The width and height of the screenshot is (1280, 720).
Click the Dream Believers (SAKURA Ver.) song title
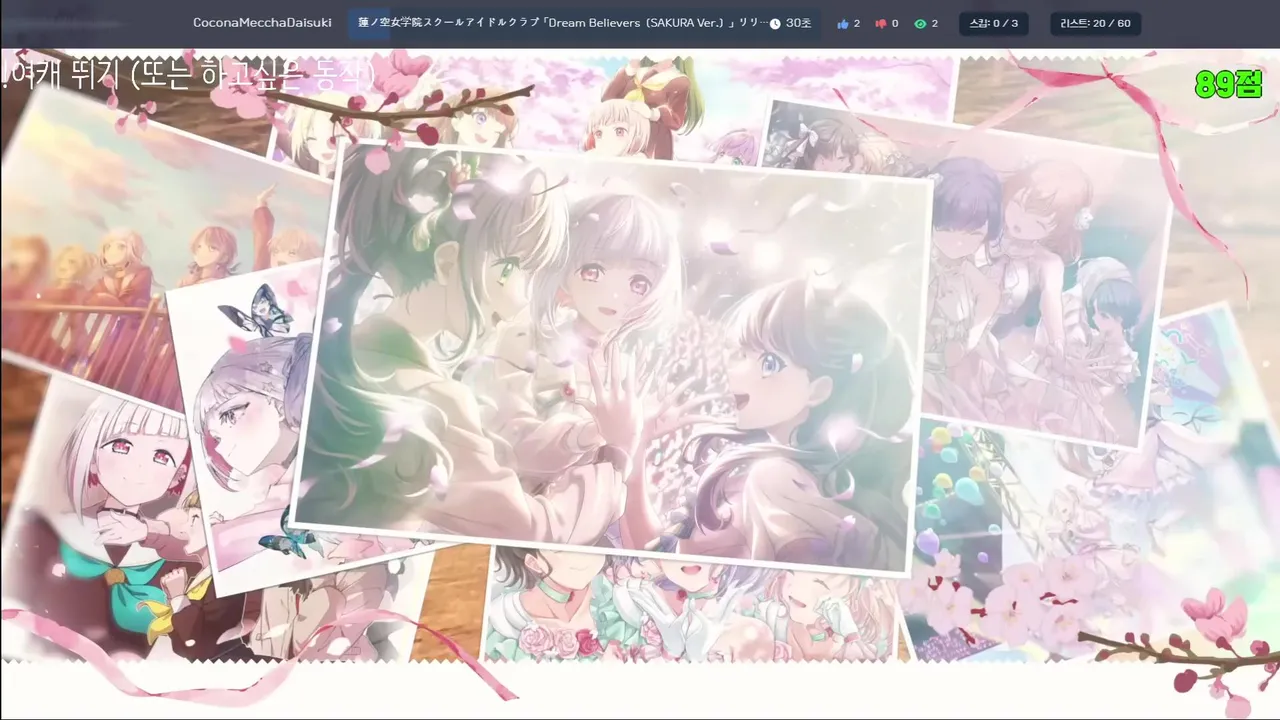(x=563, y=23)
